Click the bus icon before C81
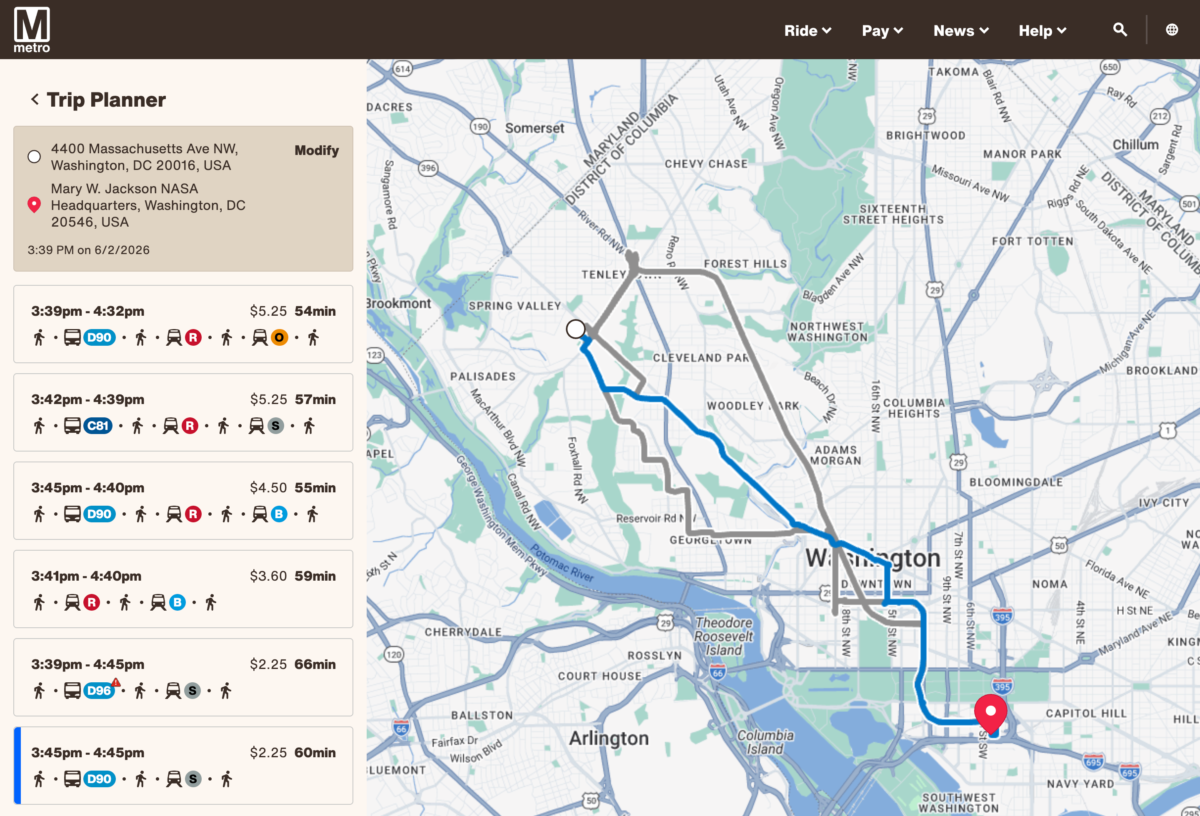 tap(72, 426)
